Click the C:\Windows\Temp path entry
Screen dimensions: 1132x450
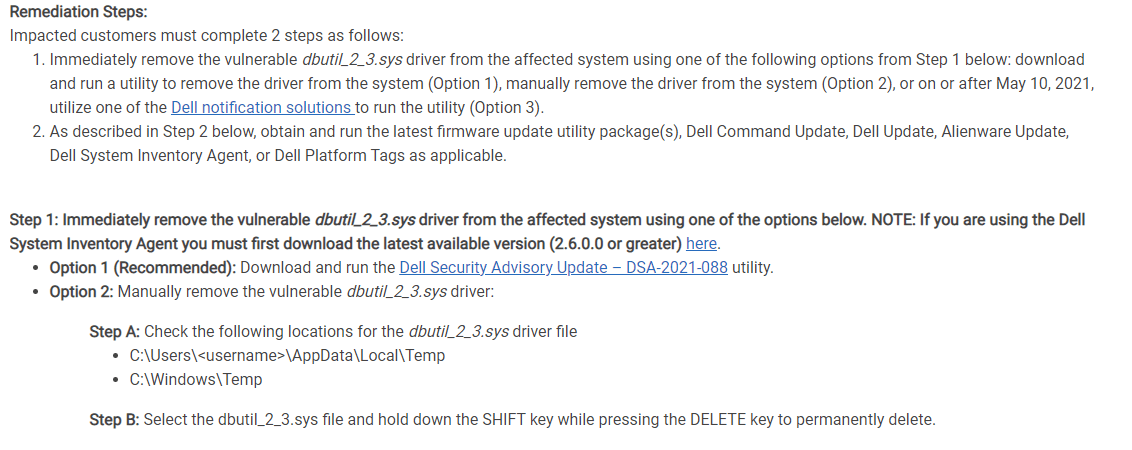tap(196, 379)
